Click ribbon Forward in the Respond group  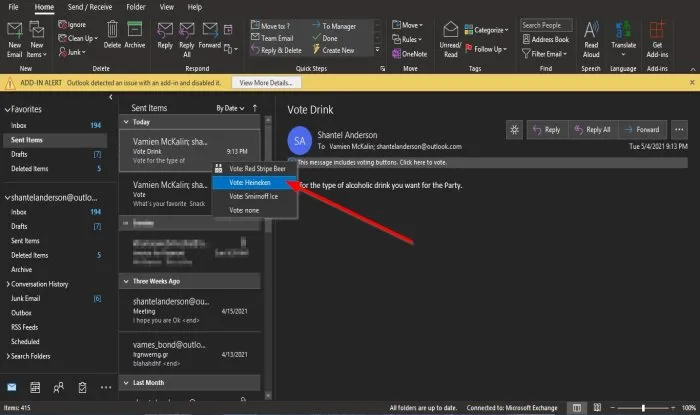[x=209, y=36]
